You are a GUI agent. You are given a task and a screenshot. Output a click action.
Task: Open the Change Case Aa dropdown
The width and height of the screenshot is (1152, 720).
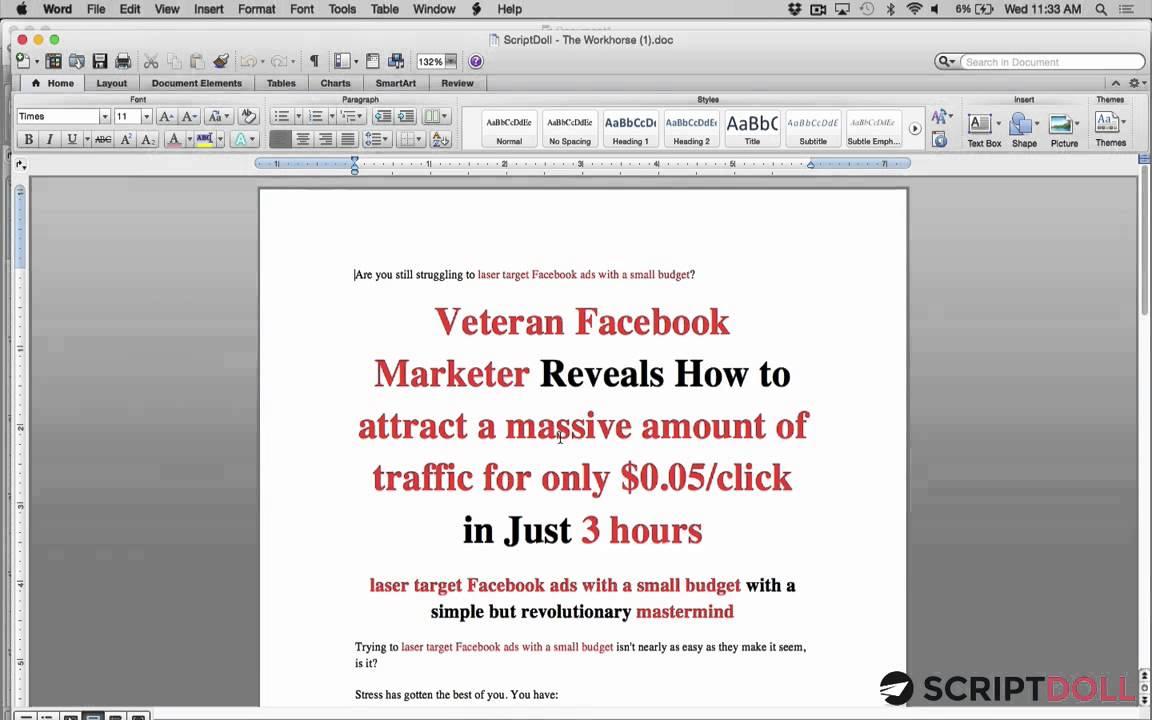[x=218, y=116]
